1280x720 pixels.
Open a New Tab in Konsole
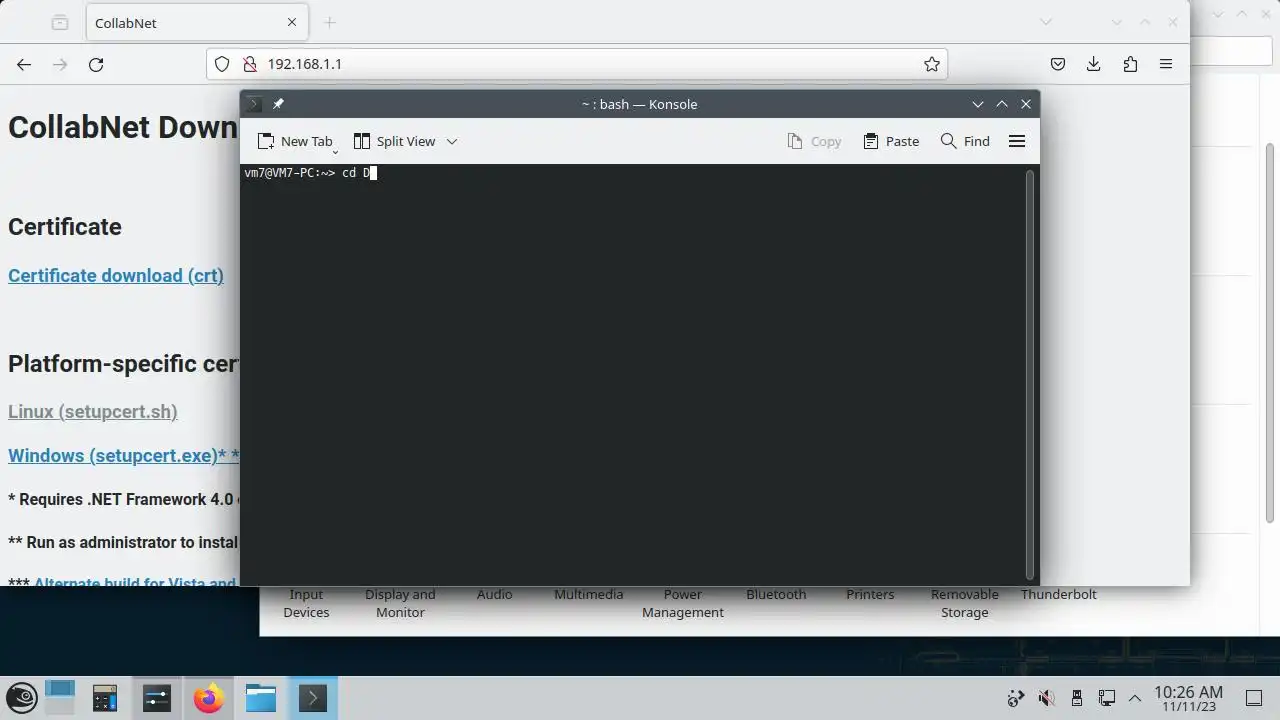click(x=294, y=141)
